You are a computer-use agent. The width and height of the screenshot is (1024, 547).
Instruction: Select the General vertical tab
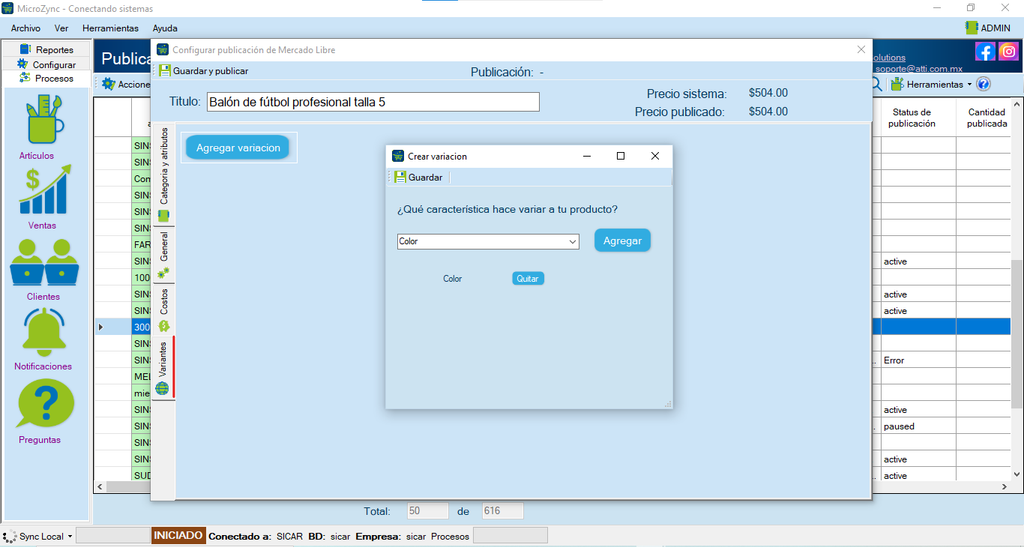[164, 255]
